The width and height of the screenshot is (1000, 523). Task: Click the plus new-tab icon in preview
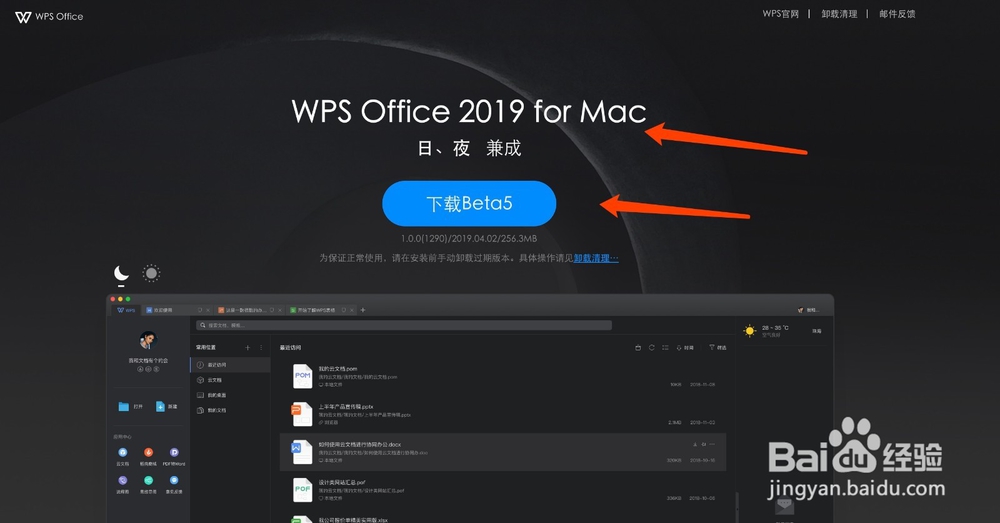click(x=363, y=310)
